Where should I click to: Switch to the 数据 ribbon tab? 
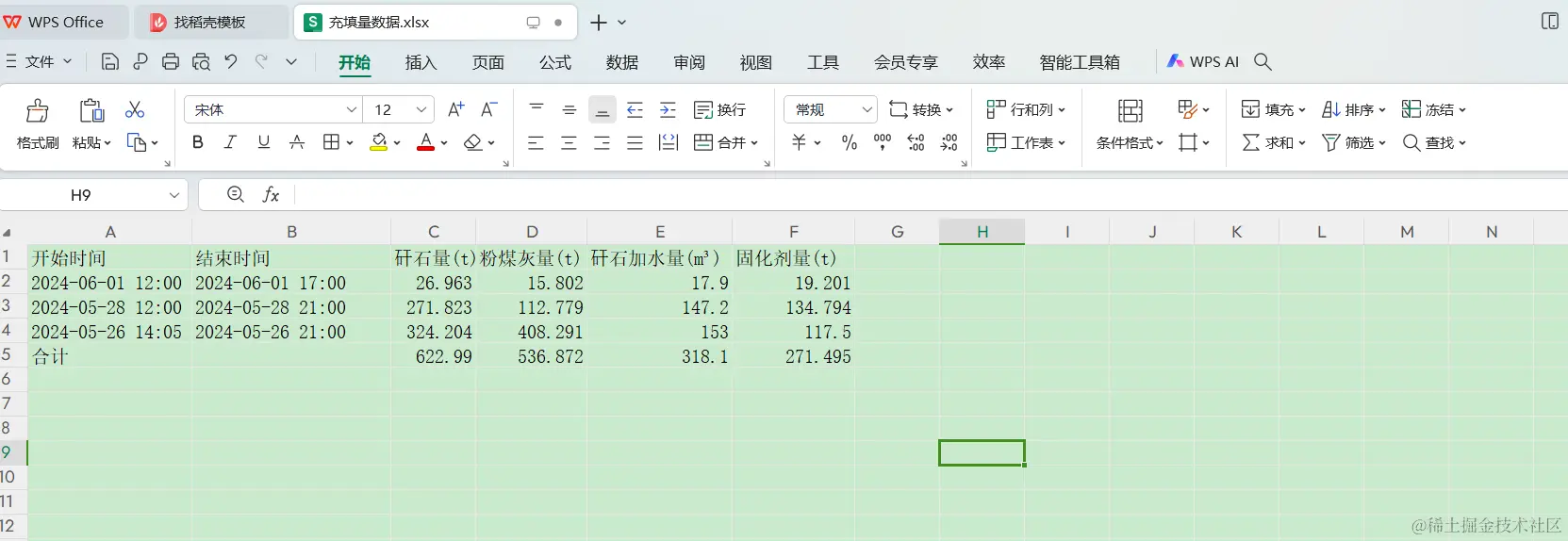(x=622, y=62)
